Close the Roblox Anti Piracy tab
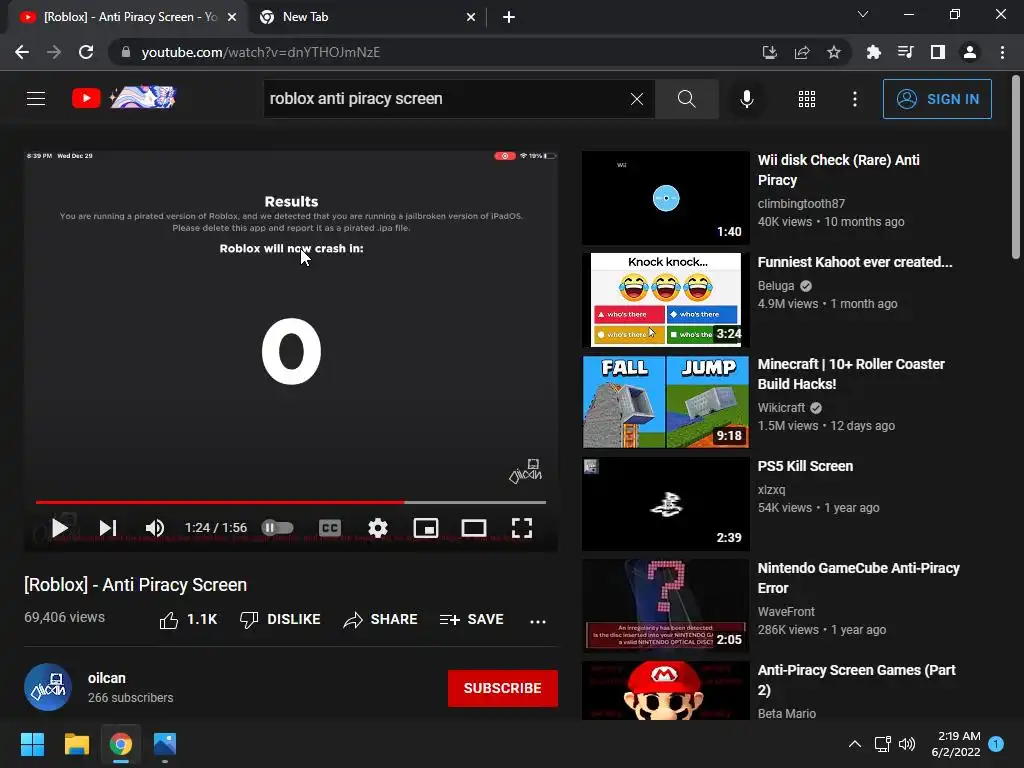Image resolution: width=1024 pixels, height=768 pixels. [232, 17]
